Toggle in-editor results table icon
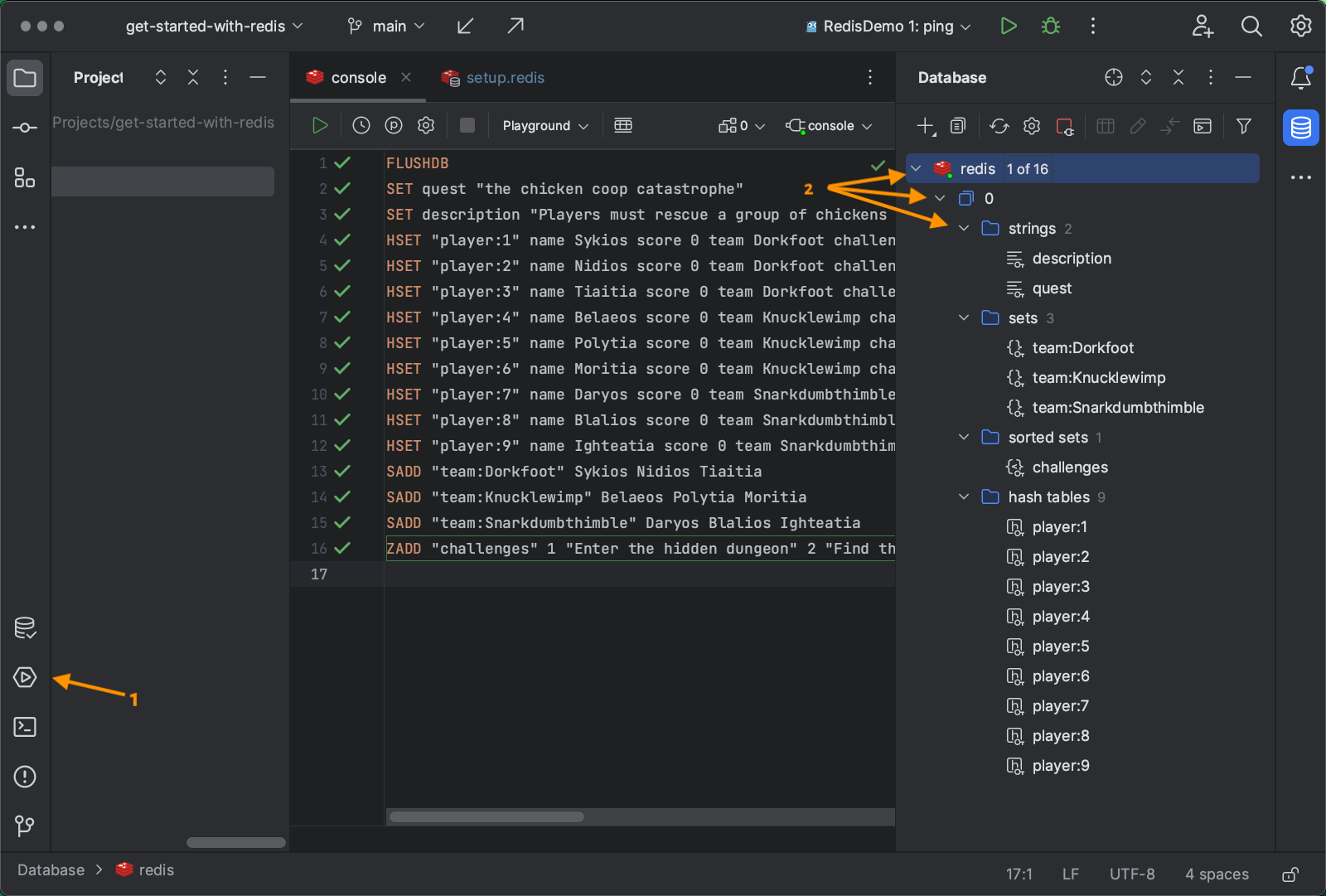 pyautogui.click(x=623, y=125)
